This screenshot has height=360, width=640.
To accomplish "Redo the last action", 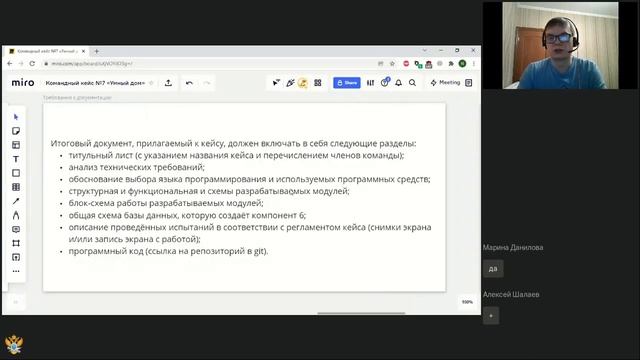I will coord(207,83).
